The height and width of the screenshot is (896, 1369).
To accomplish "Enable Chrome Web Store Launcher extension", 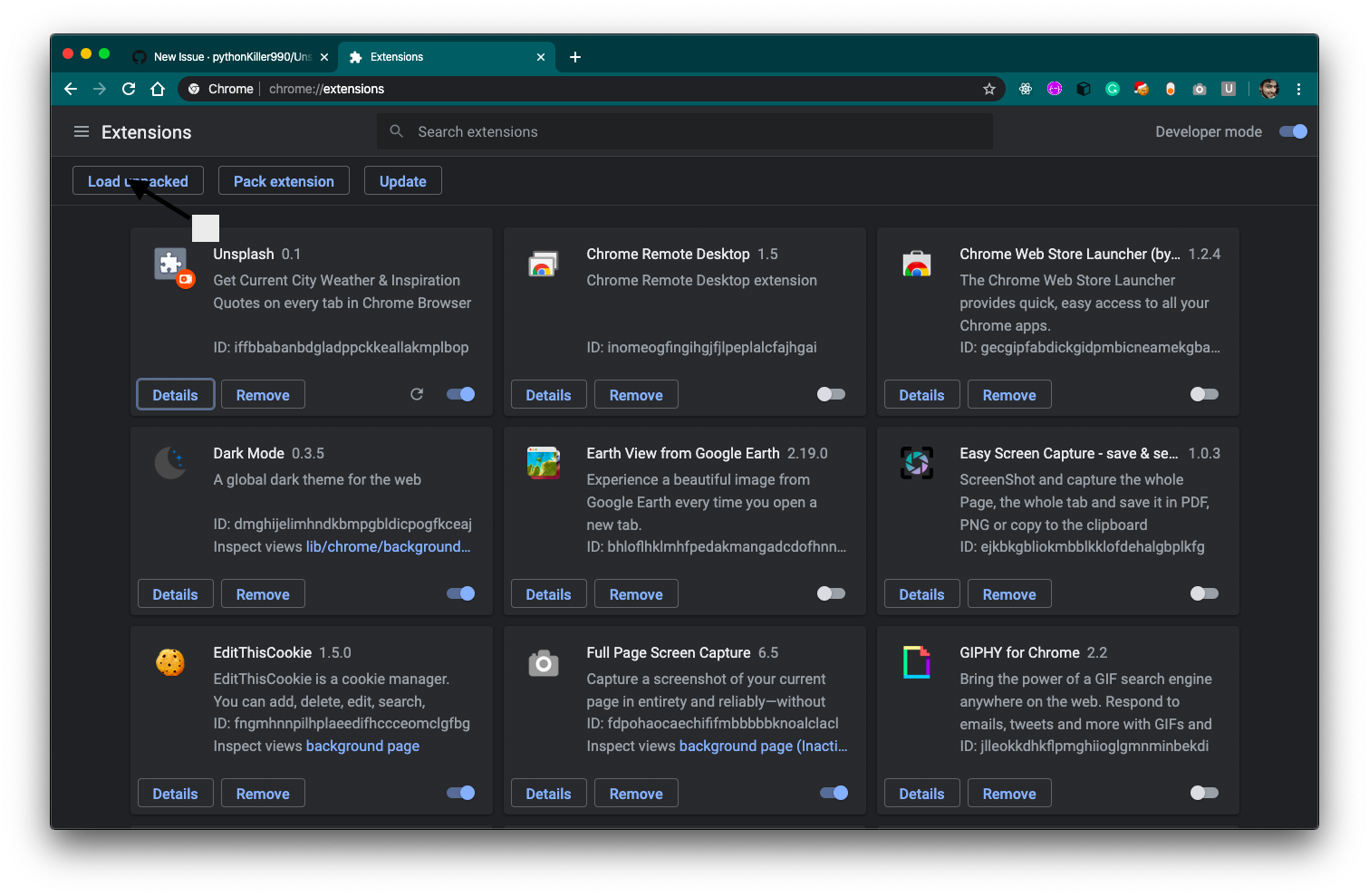I will (1204, 394).
